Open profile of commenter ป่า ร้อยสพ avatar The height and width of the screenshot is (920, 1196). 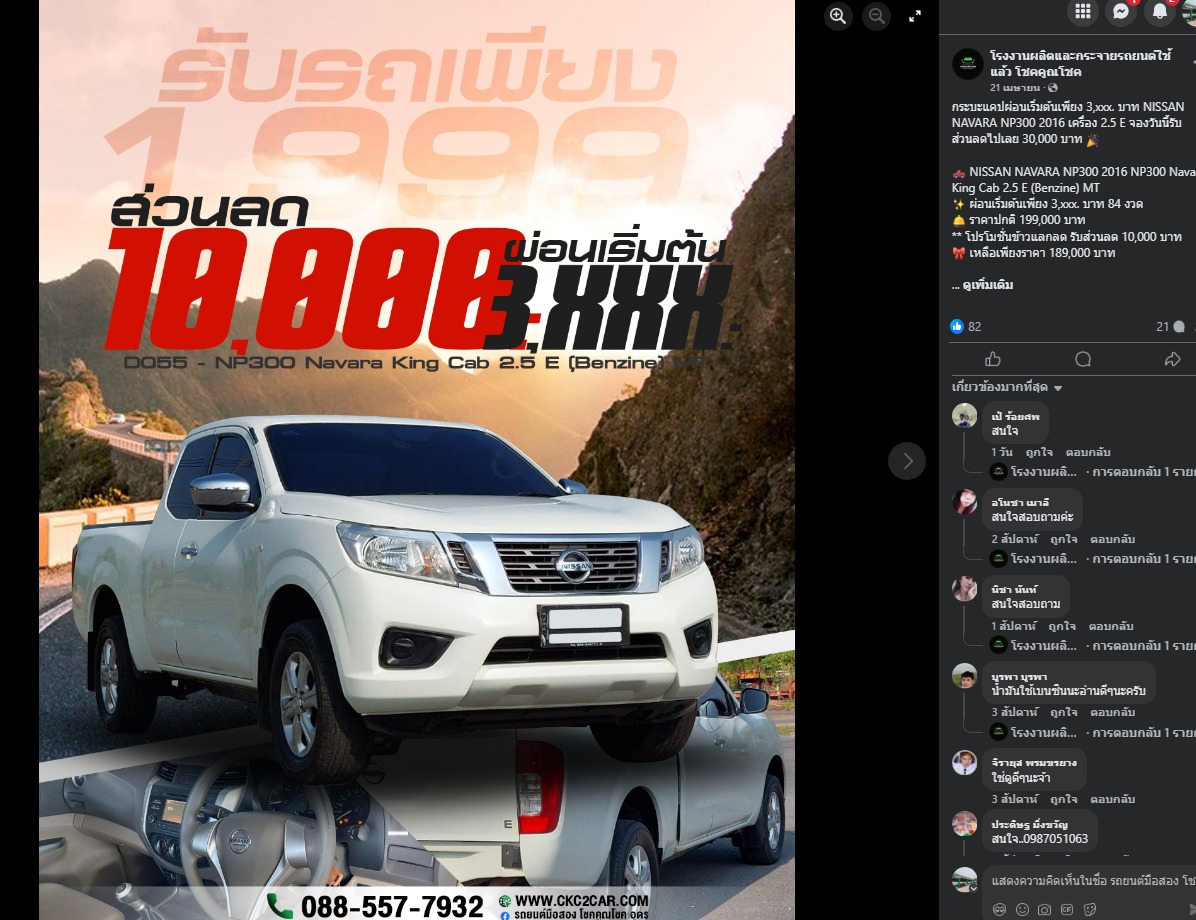(964, 416)
